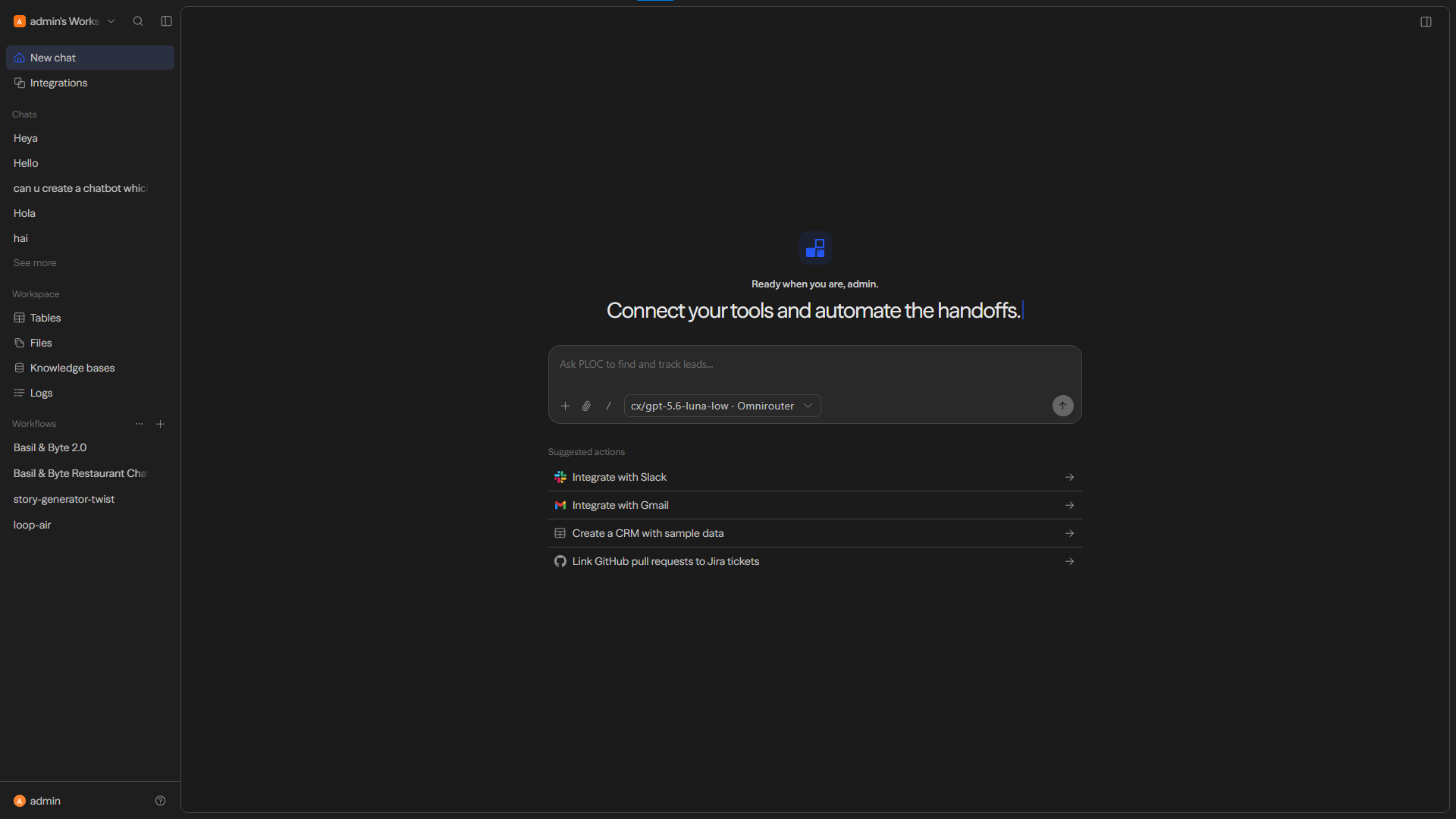This screenshot has height=819, width=1456.
Task: Click the Logs list icon
Action: (20, 393)
